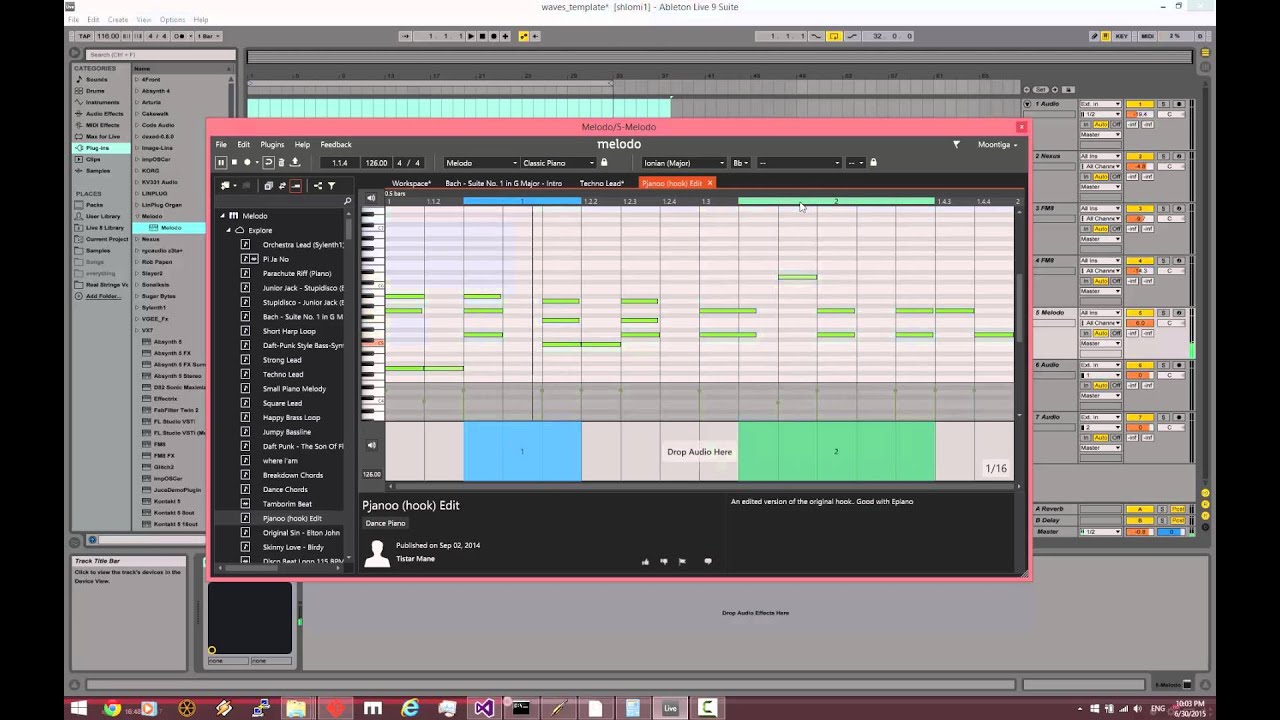1280x720 pixels.
Task: Click the track 1 volume value slider
Action: tap(1138, 114)
